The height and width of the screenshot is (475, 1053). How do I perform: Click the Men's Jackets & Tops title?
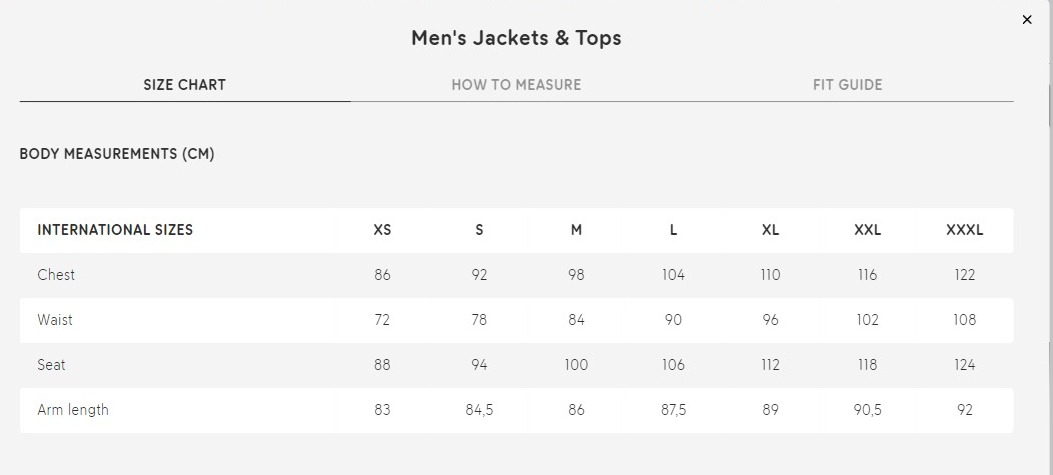click(x=516, y=38)
